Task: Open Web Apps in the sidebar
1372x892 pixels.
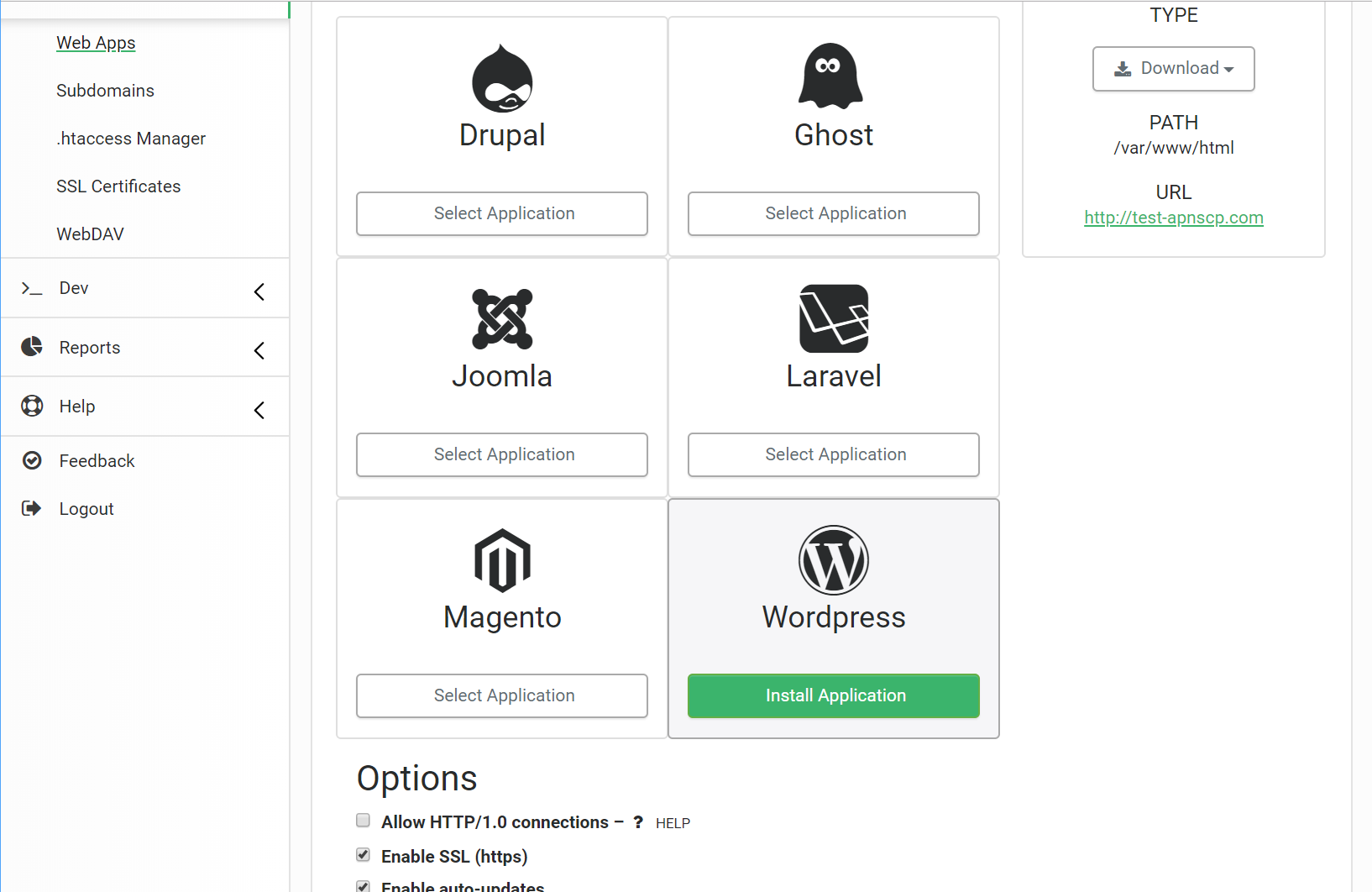Action: 96,43
